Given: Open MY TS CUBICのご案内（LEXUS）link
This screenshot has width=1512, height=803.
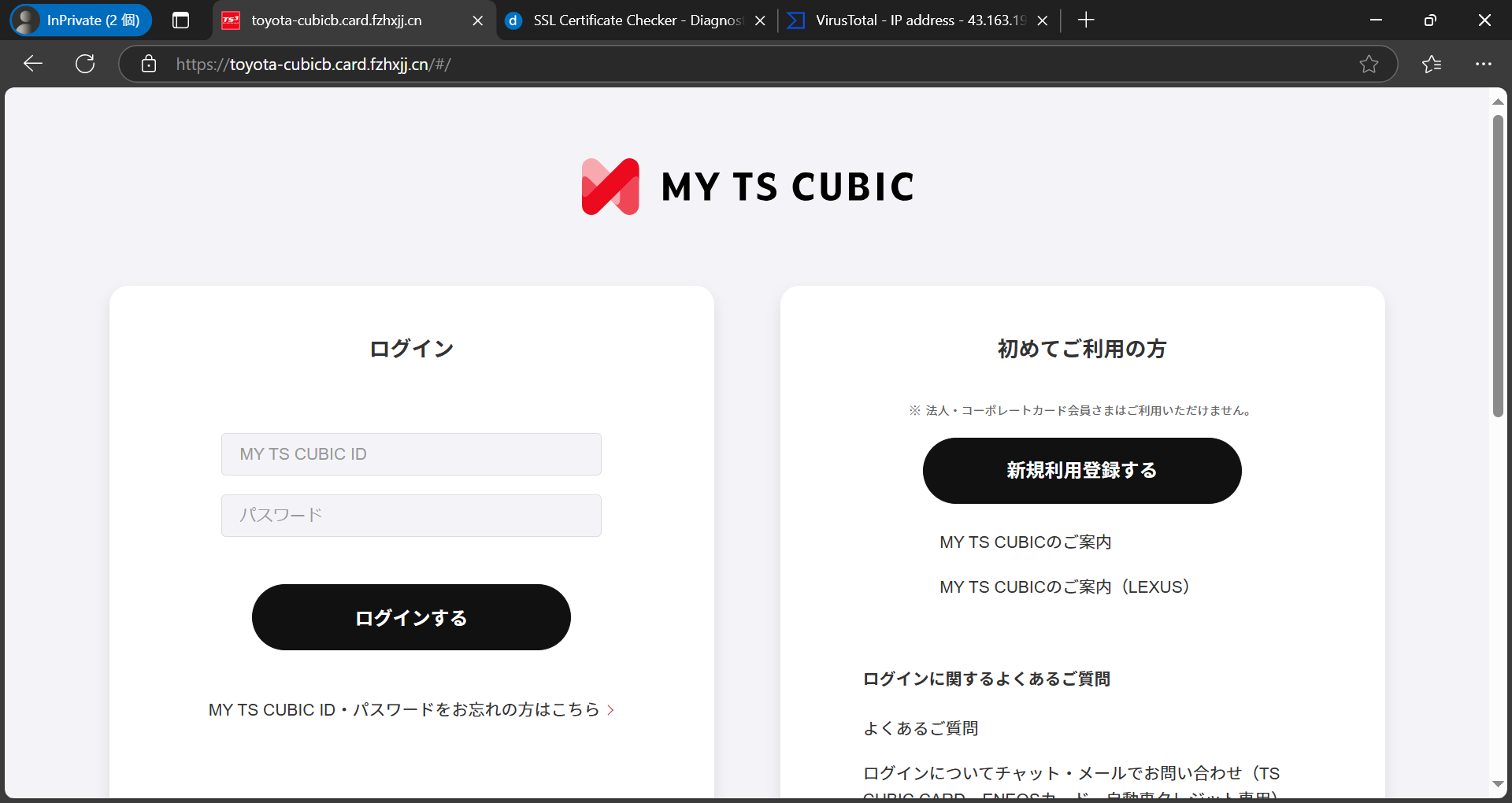Looking at the screenshot, I should coord(1065,587).
